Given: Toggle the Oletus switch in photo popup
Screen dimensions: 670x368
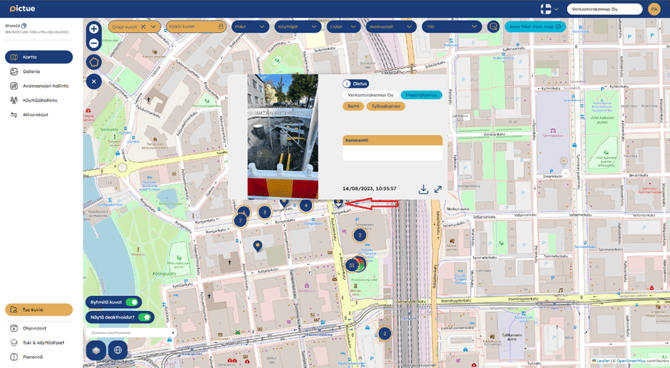Looking at the screenshot, I should pyautogui.click(x=347, y=84).
